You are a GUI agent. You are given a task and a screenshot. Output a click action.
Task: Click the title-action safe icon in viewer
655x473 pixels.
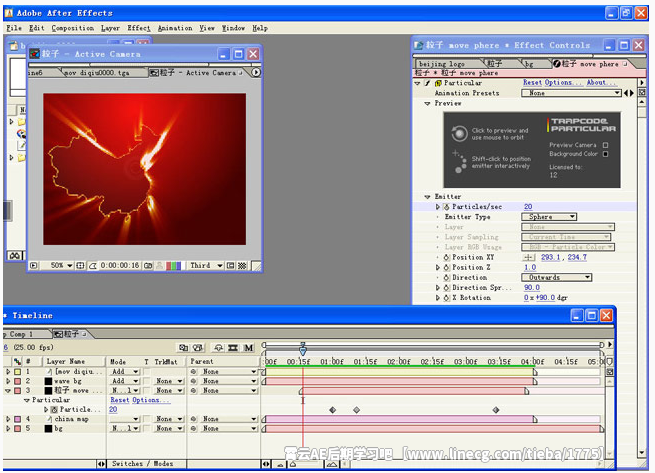point(80,265)
